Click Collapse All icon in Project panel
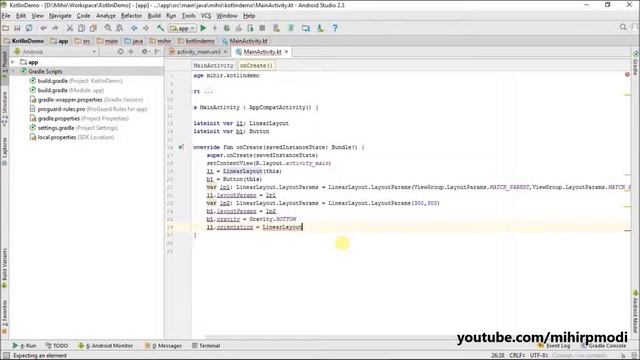640x360 pixels. click(x=131, y=52)
